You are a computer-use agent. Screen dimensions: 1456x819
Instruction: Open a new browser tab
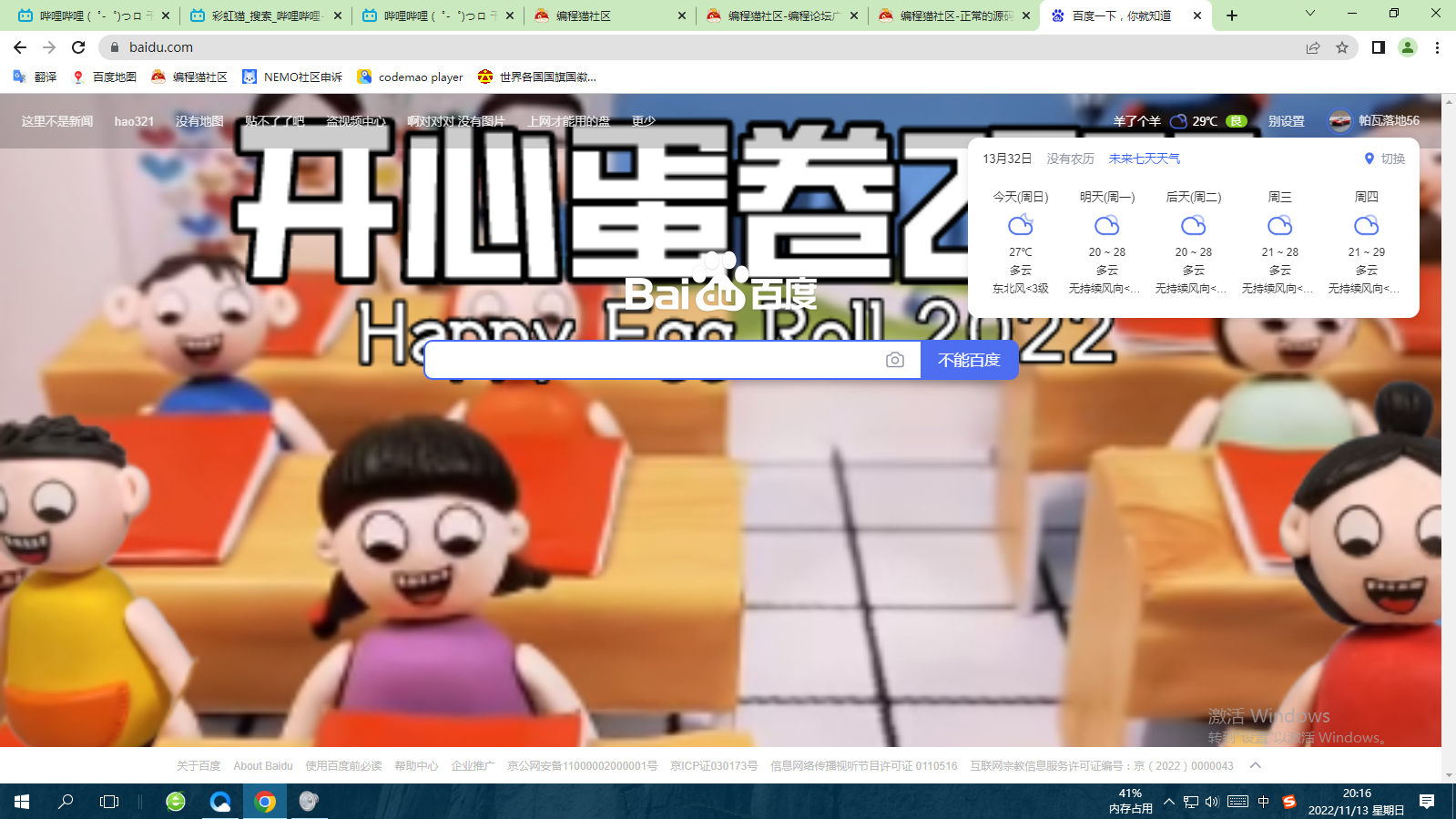1232,15
